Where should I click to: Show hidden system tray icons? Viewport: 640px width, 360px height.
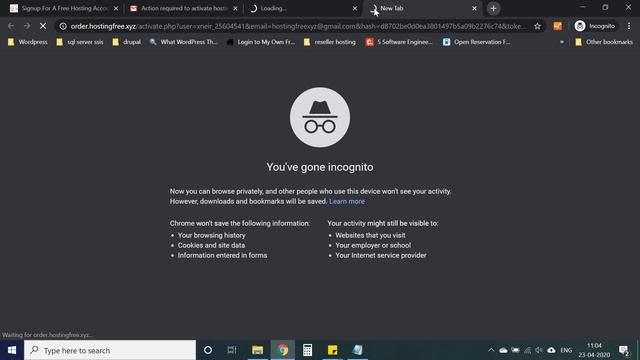[491, 350]
